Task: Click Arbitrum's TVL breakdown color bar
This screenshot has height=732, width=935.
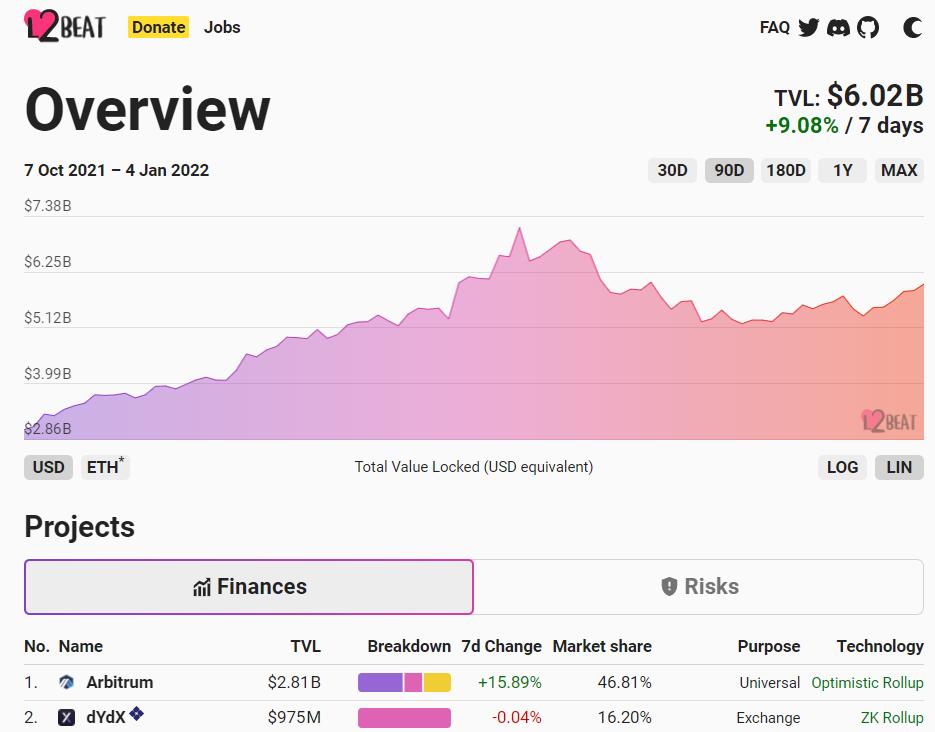Action: (x=404, y=683)
